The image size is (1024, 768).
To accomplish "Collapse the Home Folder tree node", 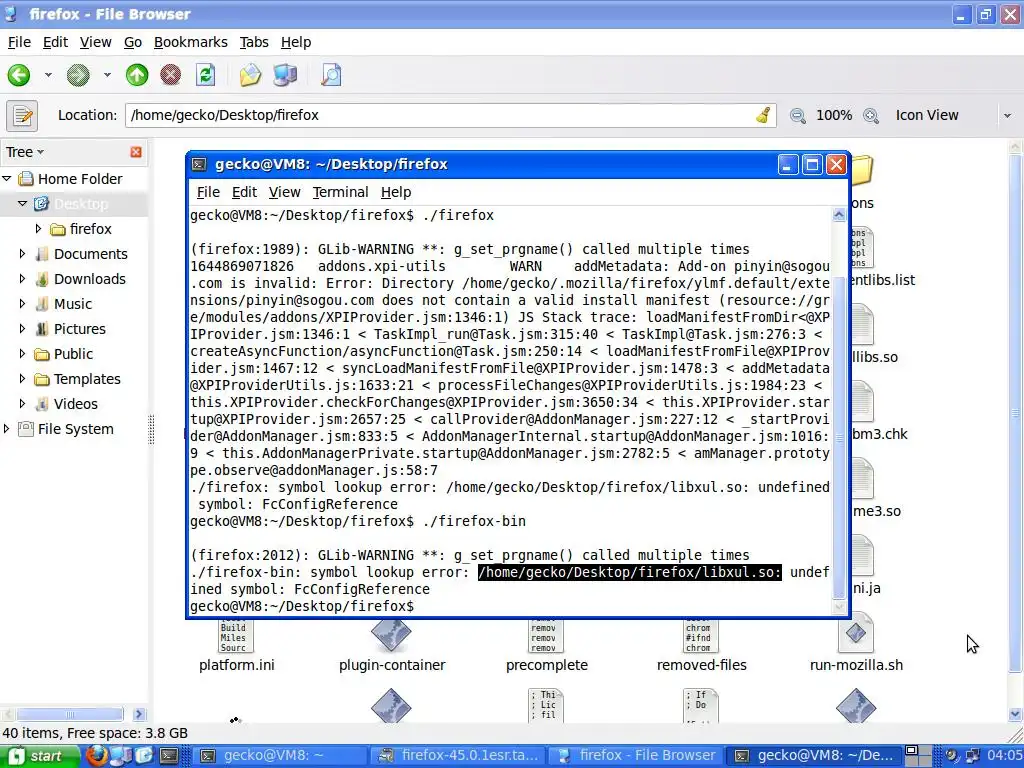I will click(x=7, y=178).
